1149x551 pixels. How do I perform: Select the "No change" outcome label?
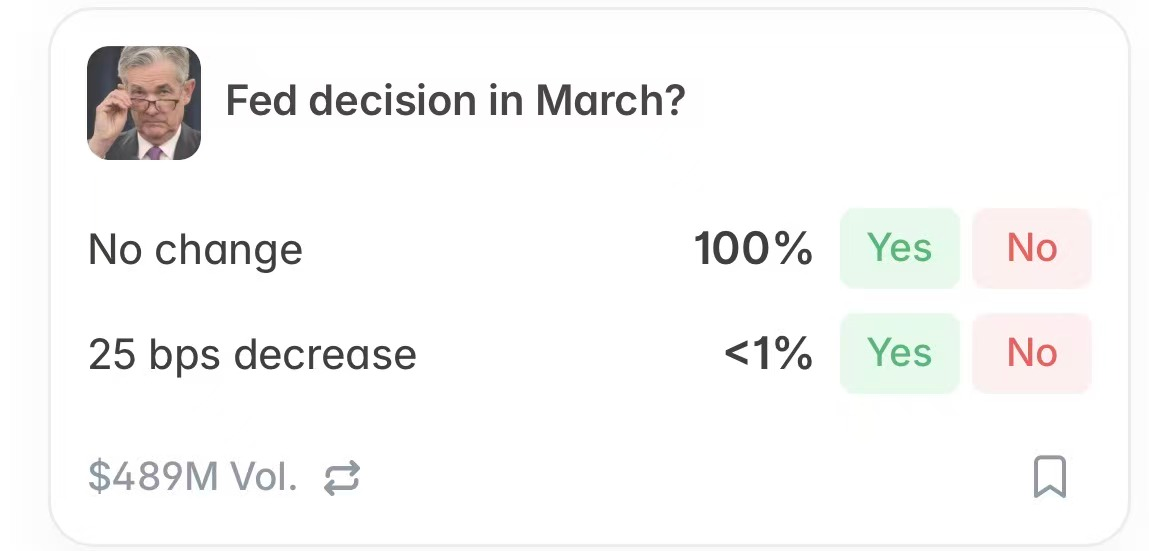195,249
